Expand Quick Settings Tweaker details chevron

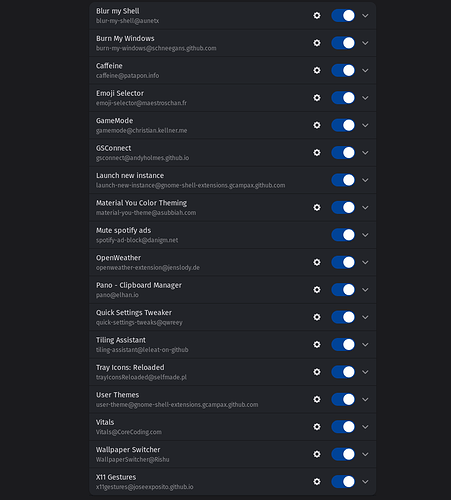(365, 317)
